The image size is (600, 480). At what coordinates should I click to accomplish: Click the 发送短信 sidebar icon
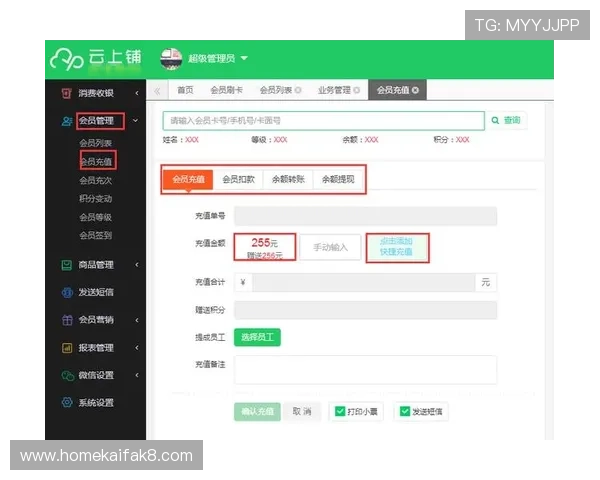(x=67, y=292)
